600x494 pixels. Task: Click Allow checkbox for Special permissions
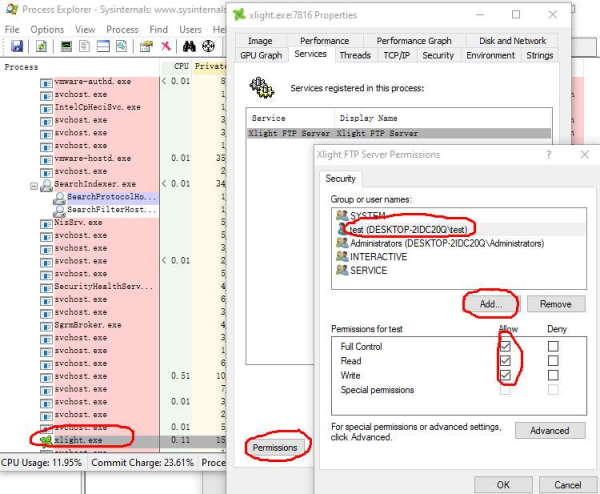(x=505, y=390)
